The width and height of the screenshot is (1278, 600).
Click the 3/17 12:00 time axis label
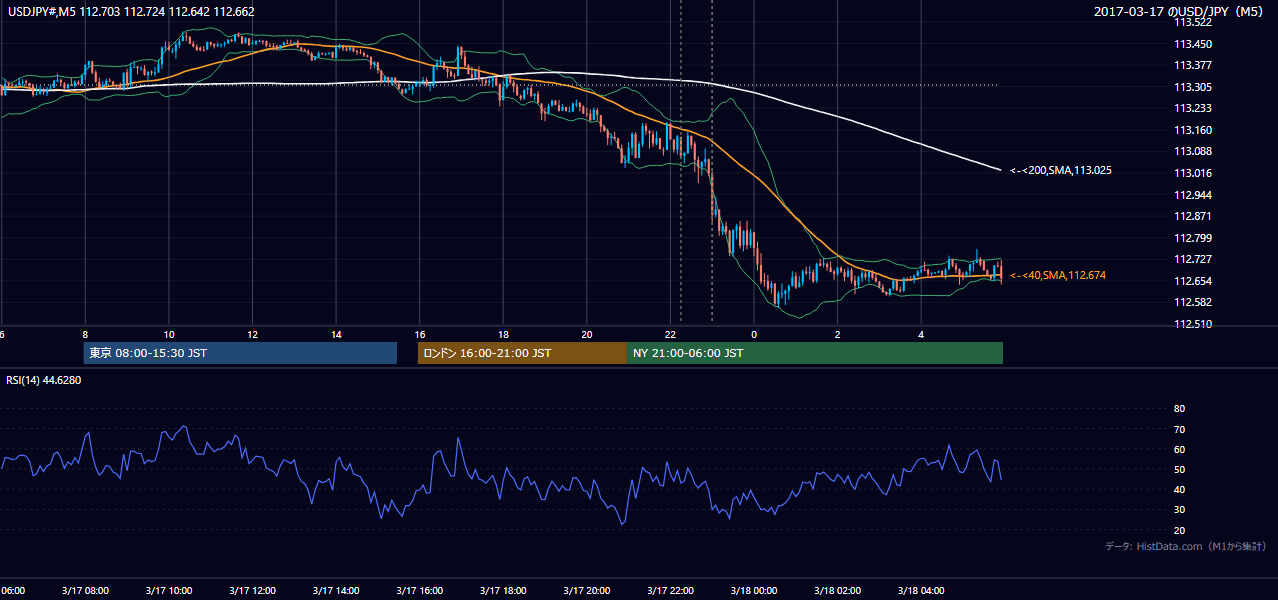pyautogui.click(x=252, y=590)
